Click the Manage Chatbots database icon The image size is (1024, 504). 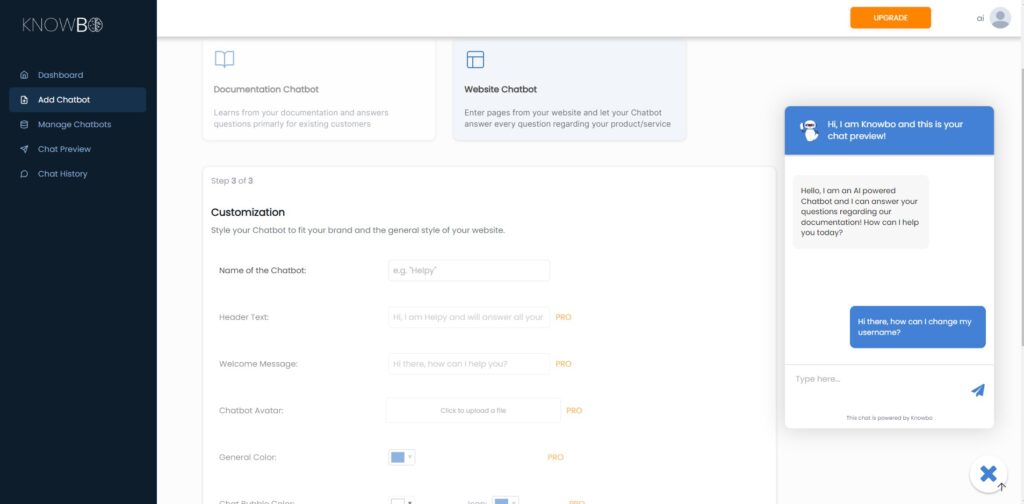click(24, 125)
